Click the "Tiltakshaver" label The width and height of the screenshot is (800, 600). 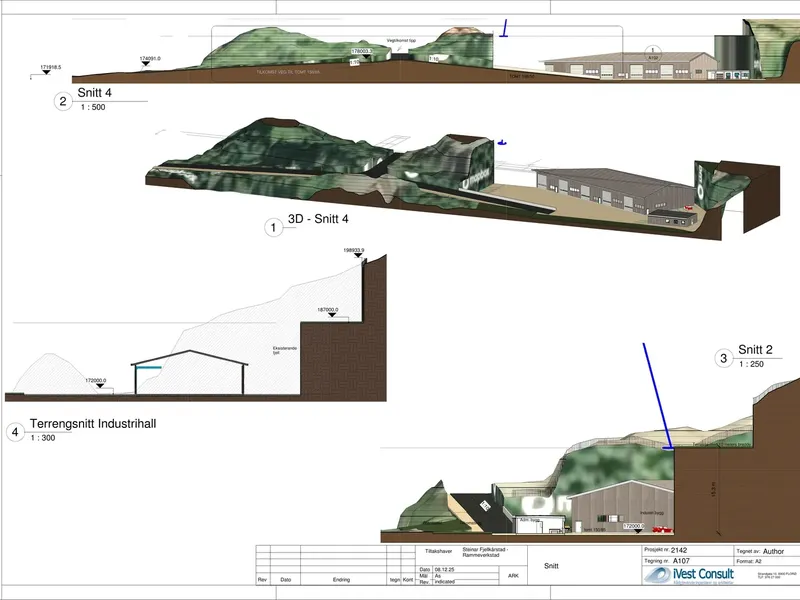pyautogui.click(x=438, y=551)
